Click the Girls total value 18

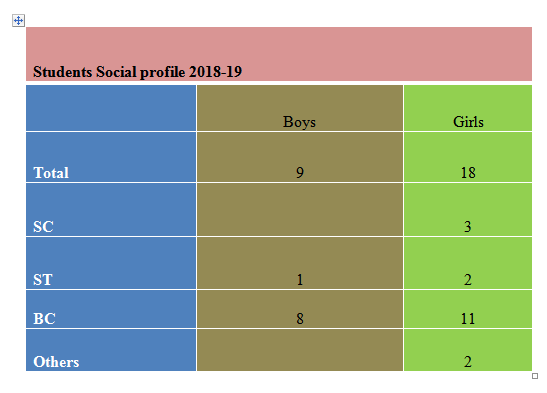pos(468,173)
